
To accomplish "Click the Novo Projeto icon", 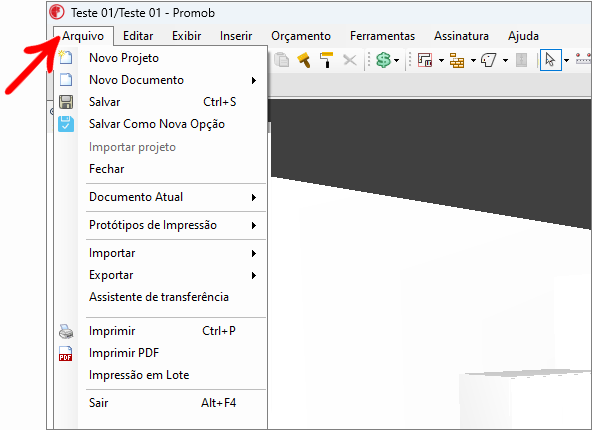I will coord(65,57).
